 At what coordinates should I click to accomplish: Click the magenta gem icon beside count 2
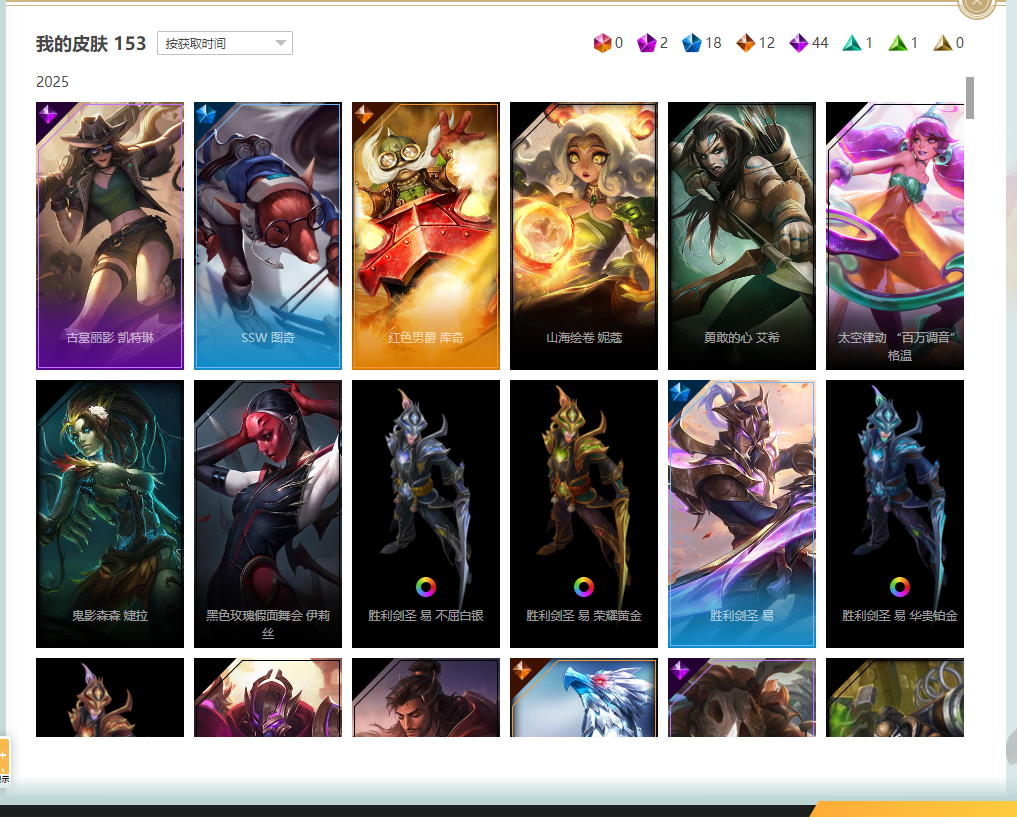647,43
